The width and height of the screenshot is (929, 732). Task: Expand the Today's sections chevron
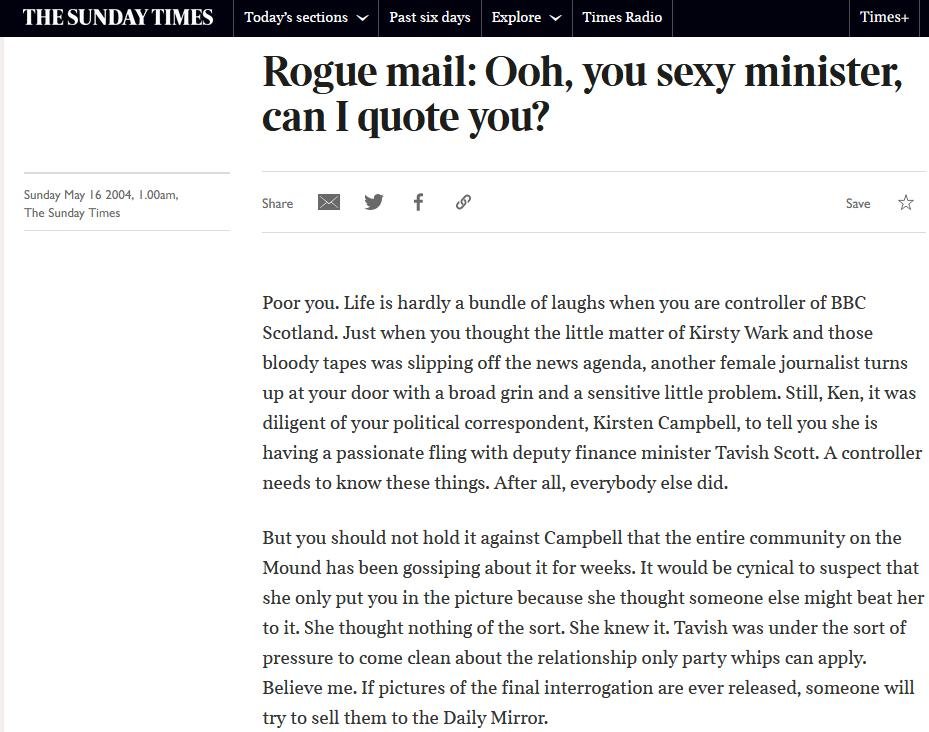tap(362, 18)
